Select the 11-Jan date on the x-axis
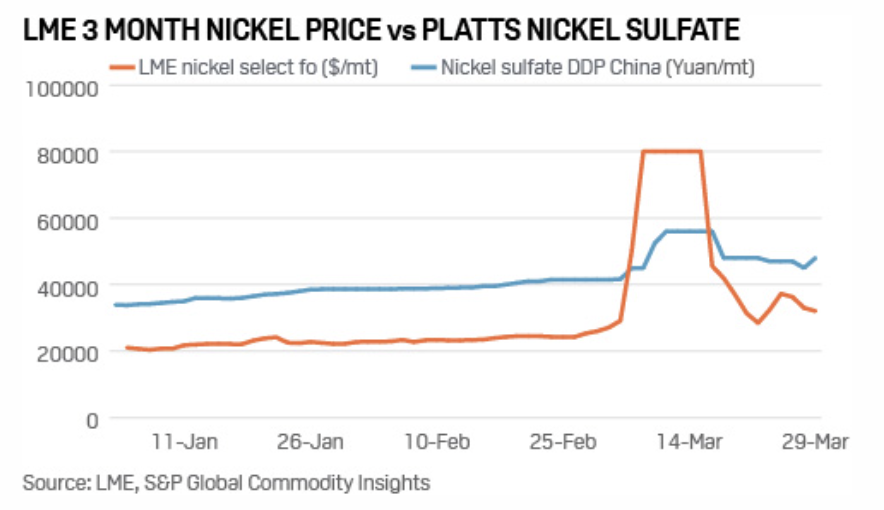This screenshot has height=510, width=884. 185,442
